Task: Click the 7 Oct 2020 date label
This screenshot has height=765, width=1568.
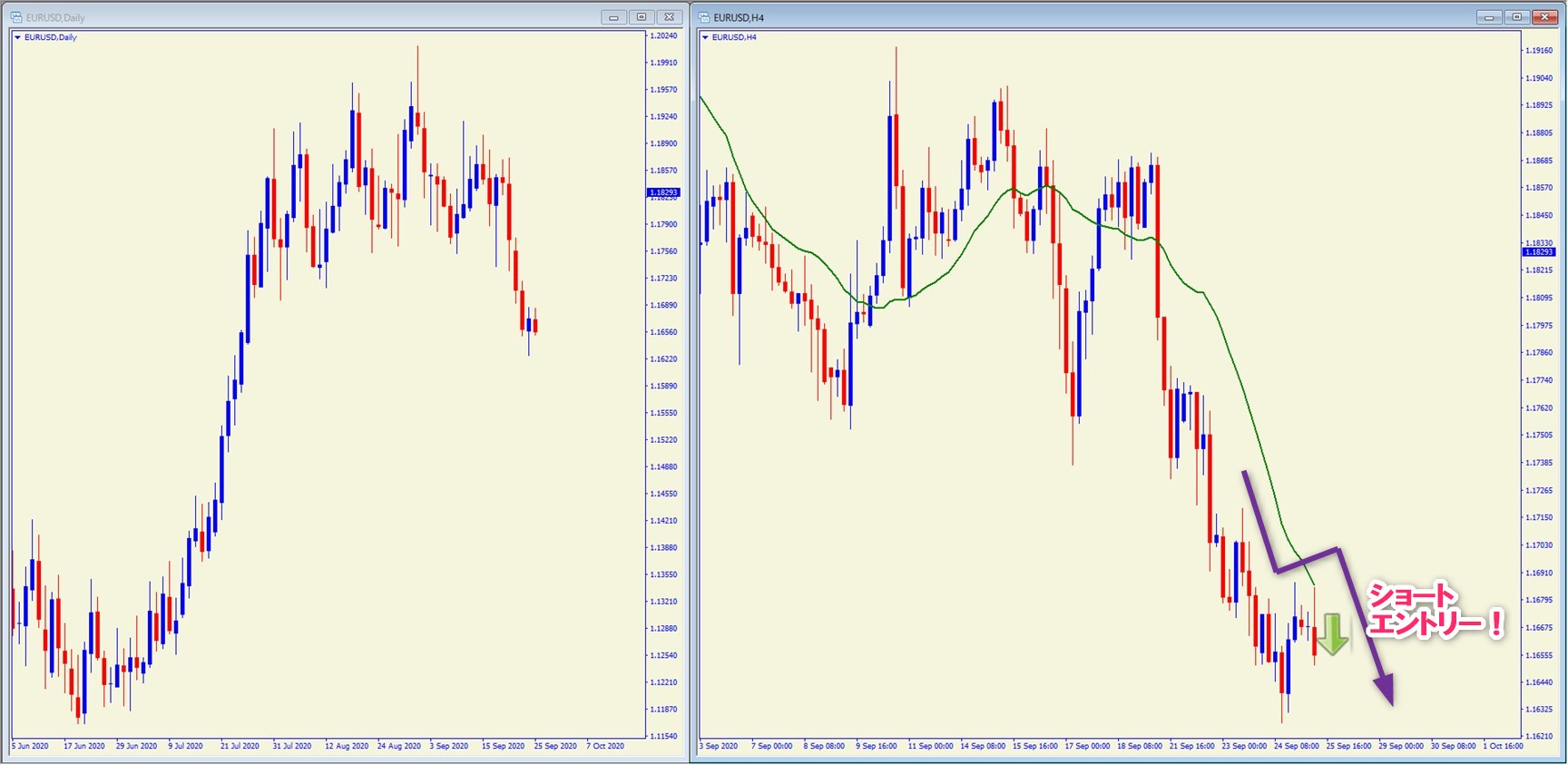Action: click(x=605, y=746)
